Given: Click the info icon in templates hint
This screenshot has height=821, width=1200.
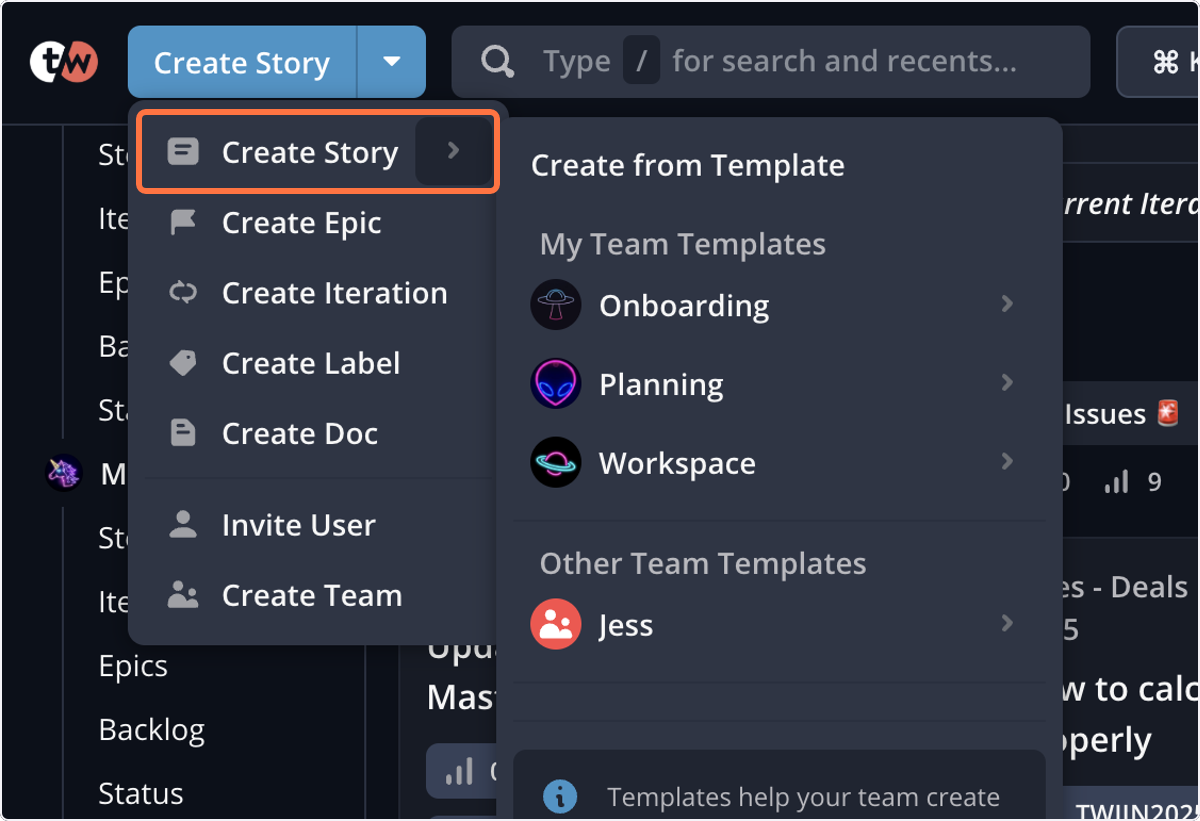Looking at the screenshot, I should [x=560, y=797].
